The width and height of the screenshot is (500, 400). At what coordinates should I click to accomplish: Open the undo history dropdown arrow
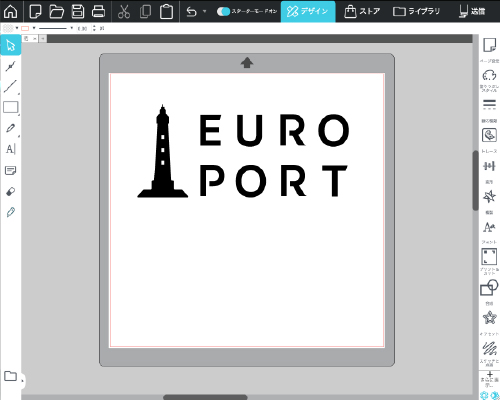pos(204,11)
